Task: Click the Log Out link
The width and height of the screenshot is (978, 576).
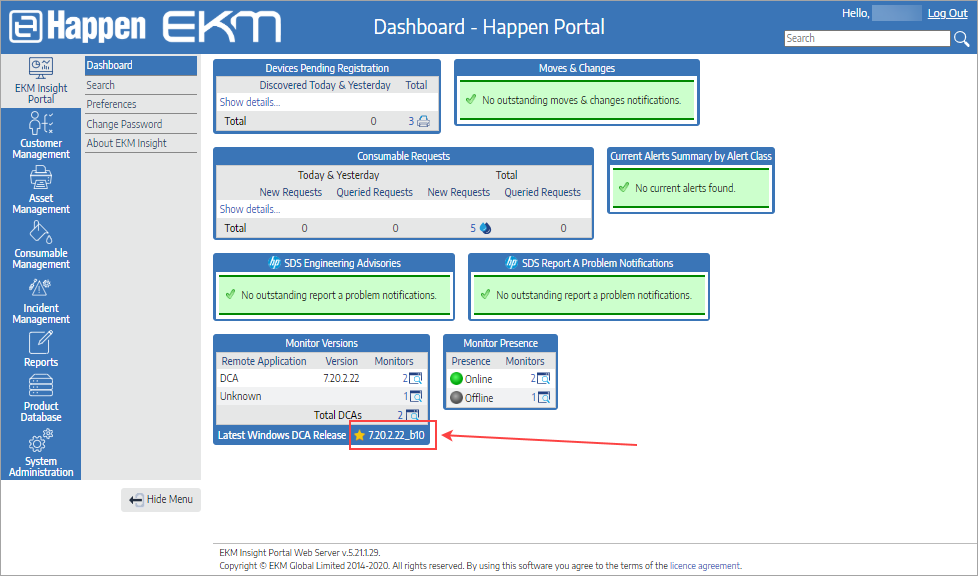Action: tap(947, 13)
